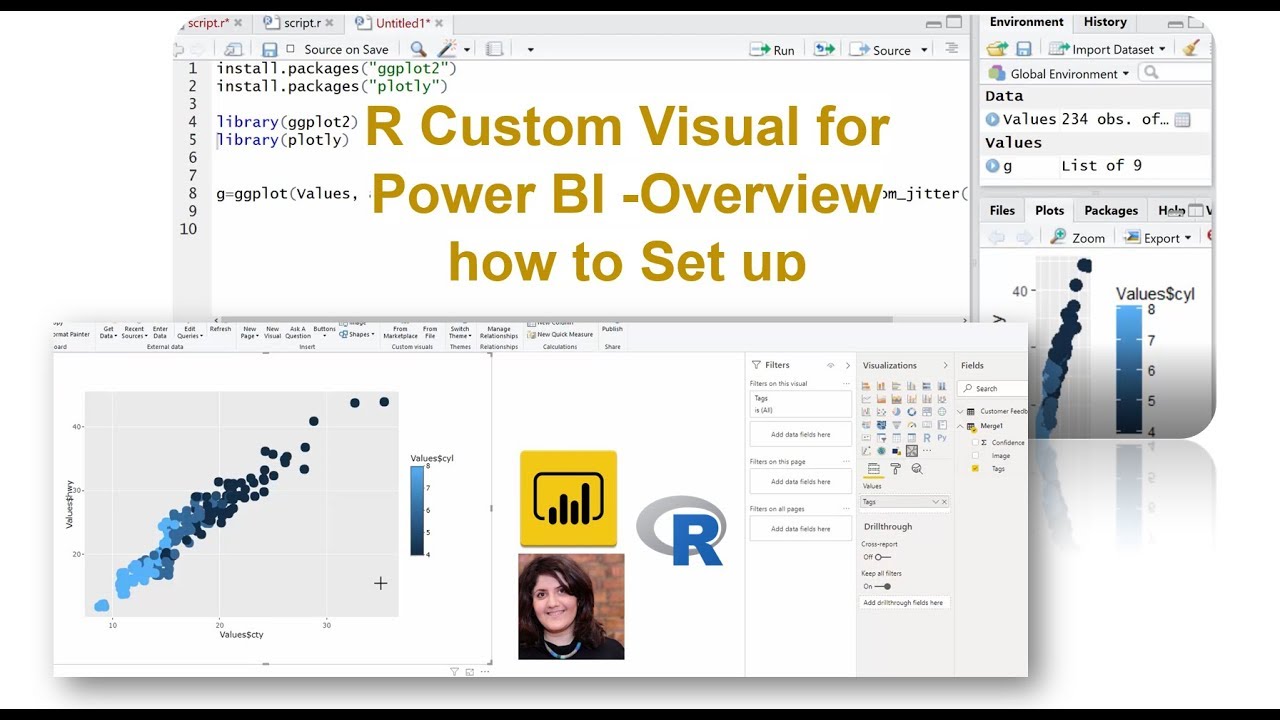Click the compile report notebook icon
This screenshot has height=720, width=1280.
click(x=494, y=49)
